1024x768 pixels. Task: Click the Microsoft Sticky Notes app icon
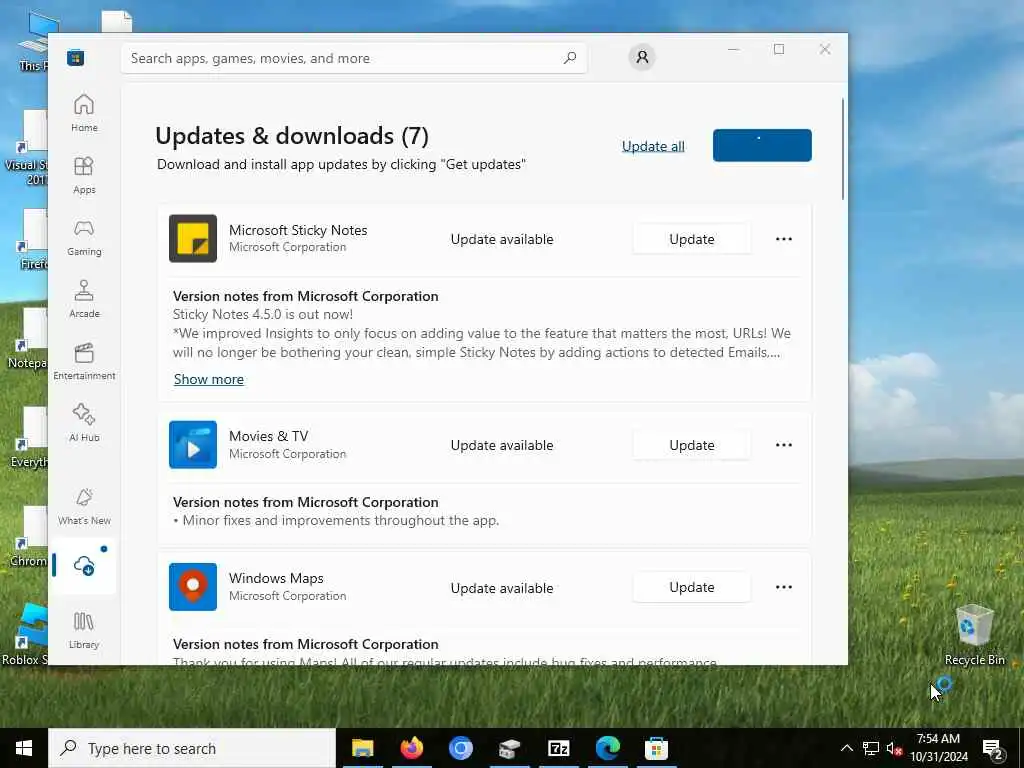coord(193,238)
